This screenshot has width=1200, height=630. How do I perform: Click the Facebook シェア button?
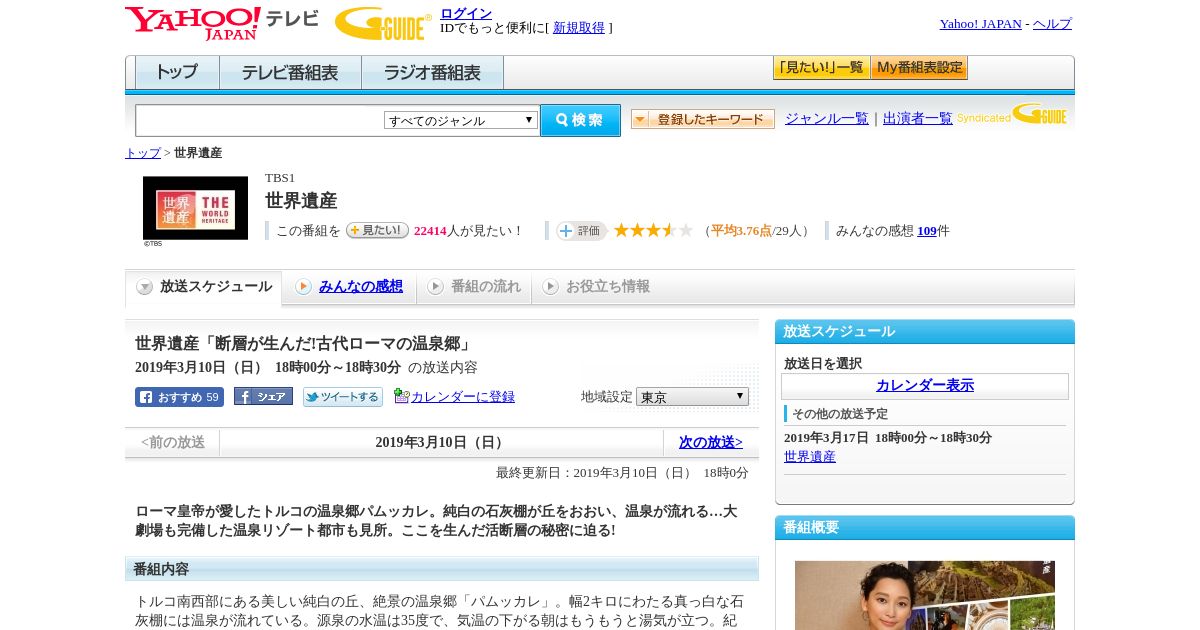click(x=263, y=397)
